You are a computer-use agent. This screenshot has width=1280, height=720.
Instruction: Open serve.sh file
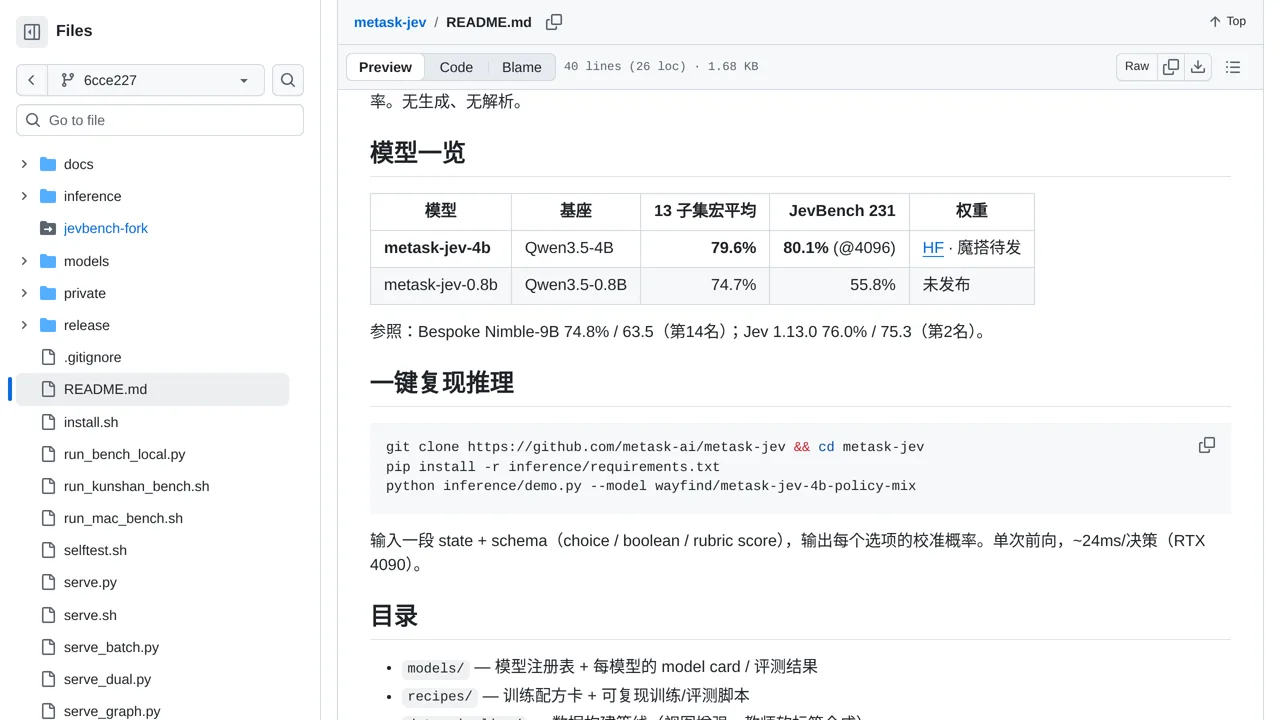click(x=90, y=615)
